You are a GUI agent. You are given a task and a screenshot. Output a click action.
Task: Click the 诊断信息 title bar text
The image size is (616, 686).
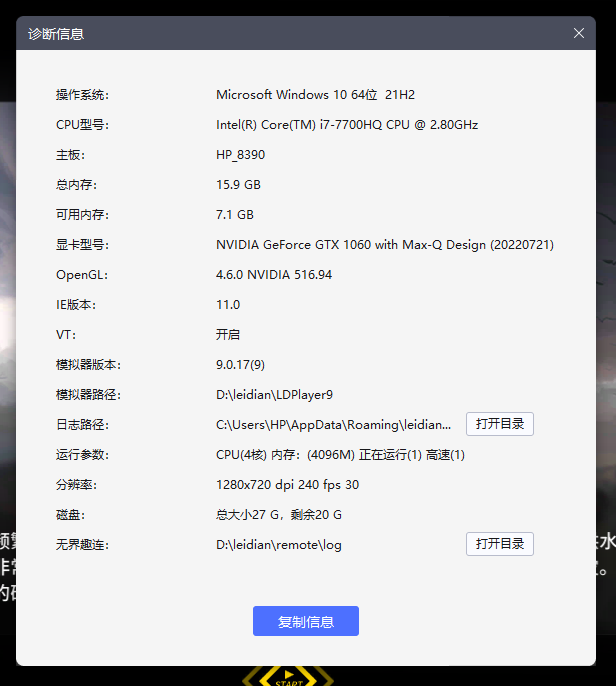click(x=56, y=34)
